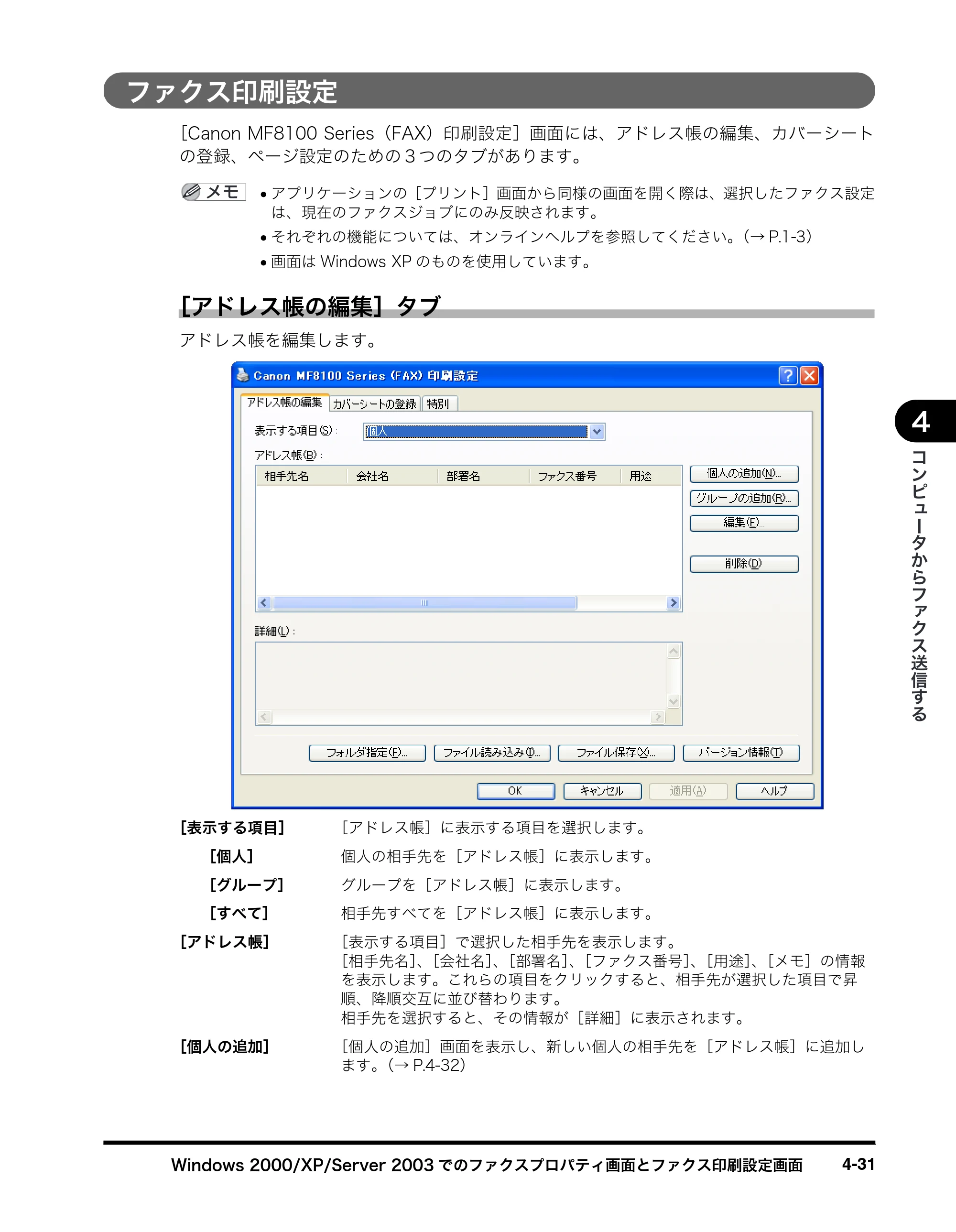Click the ファイル読み込み(I)... button

click(492, 753)
